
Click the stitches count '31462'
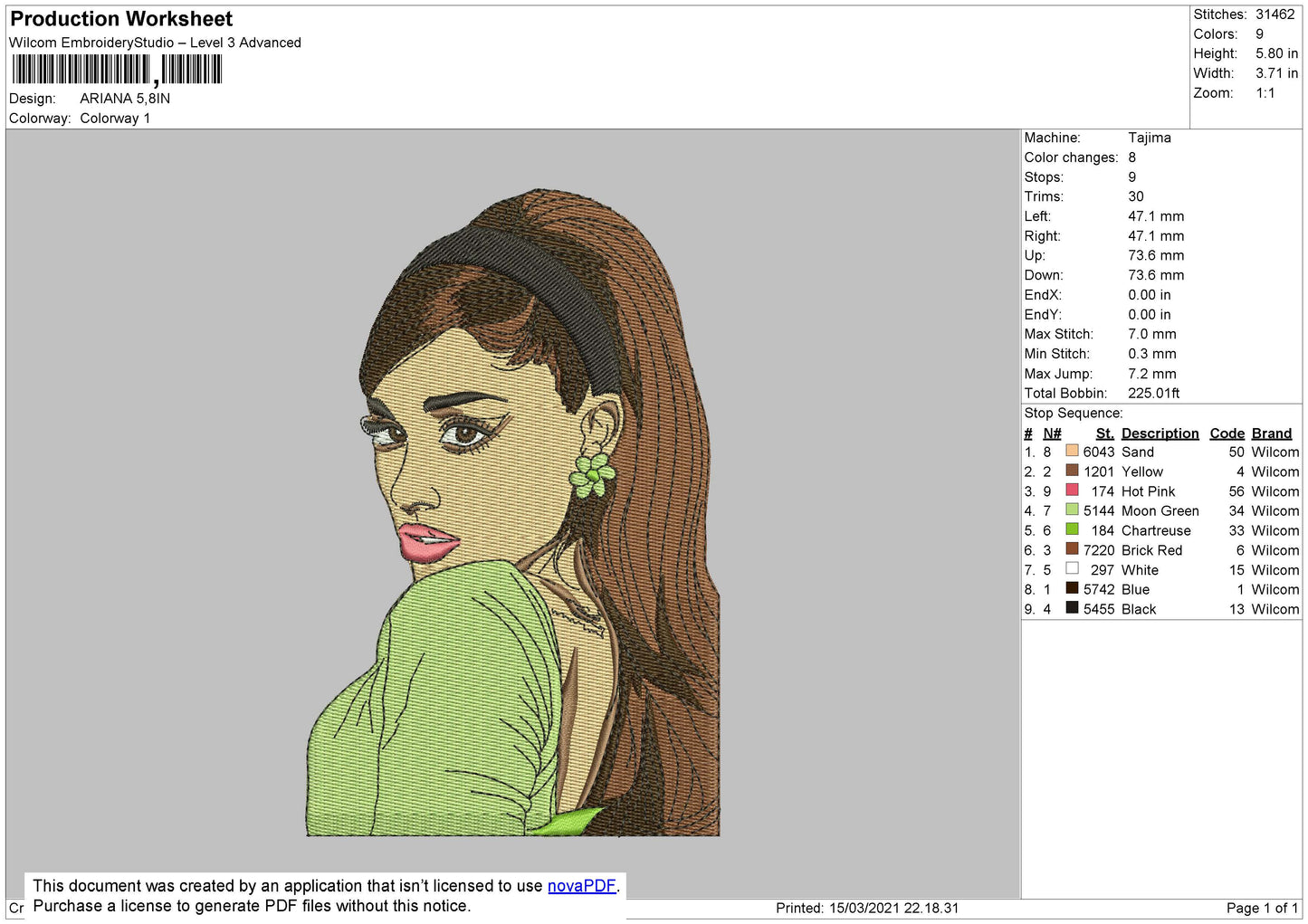(1275, 14)
